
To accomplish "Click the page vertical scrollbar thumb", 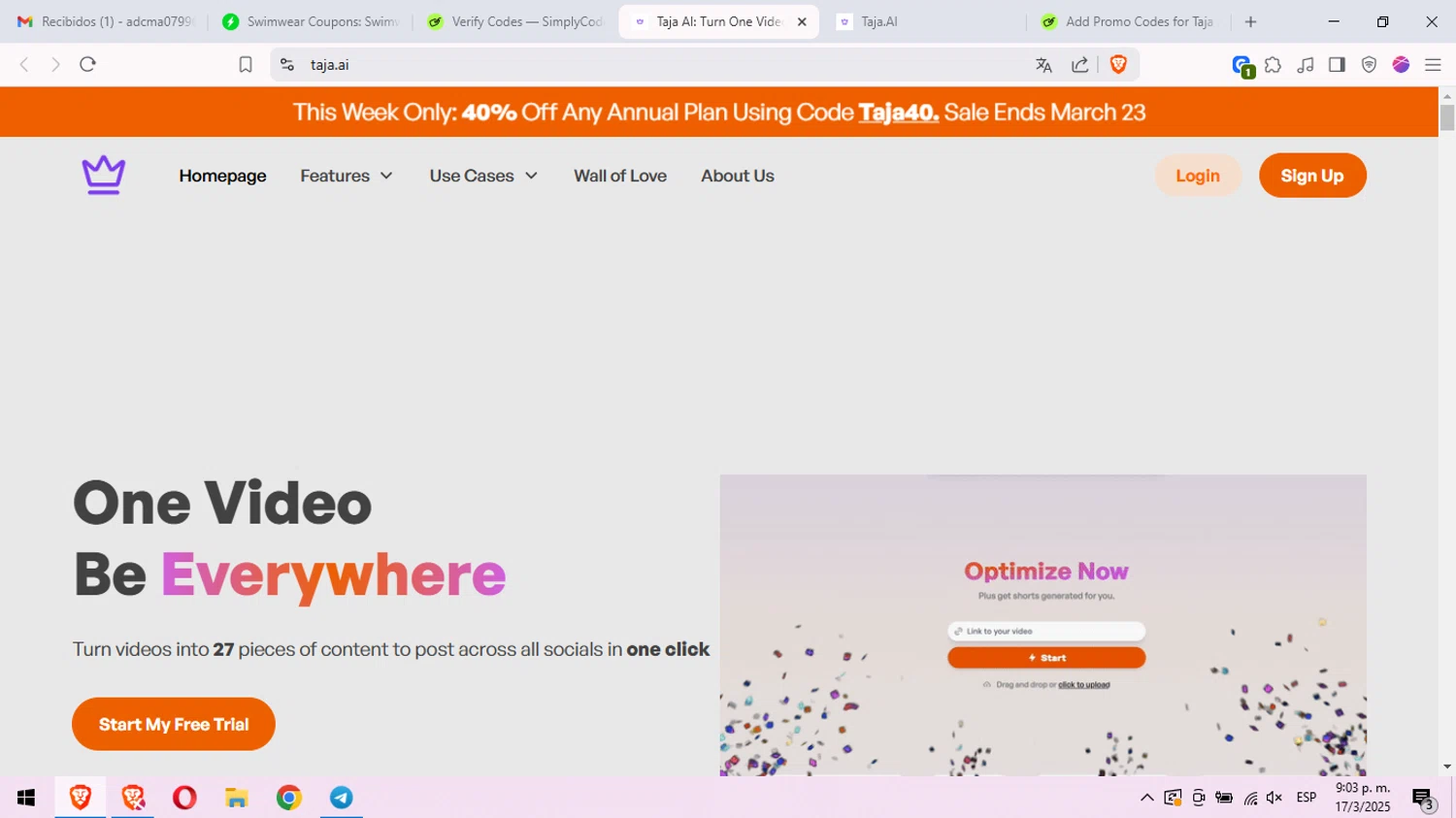I will 1447,117.
